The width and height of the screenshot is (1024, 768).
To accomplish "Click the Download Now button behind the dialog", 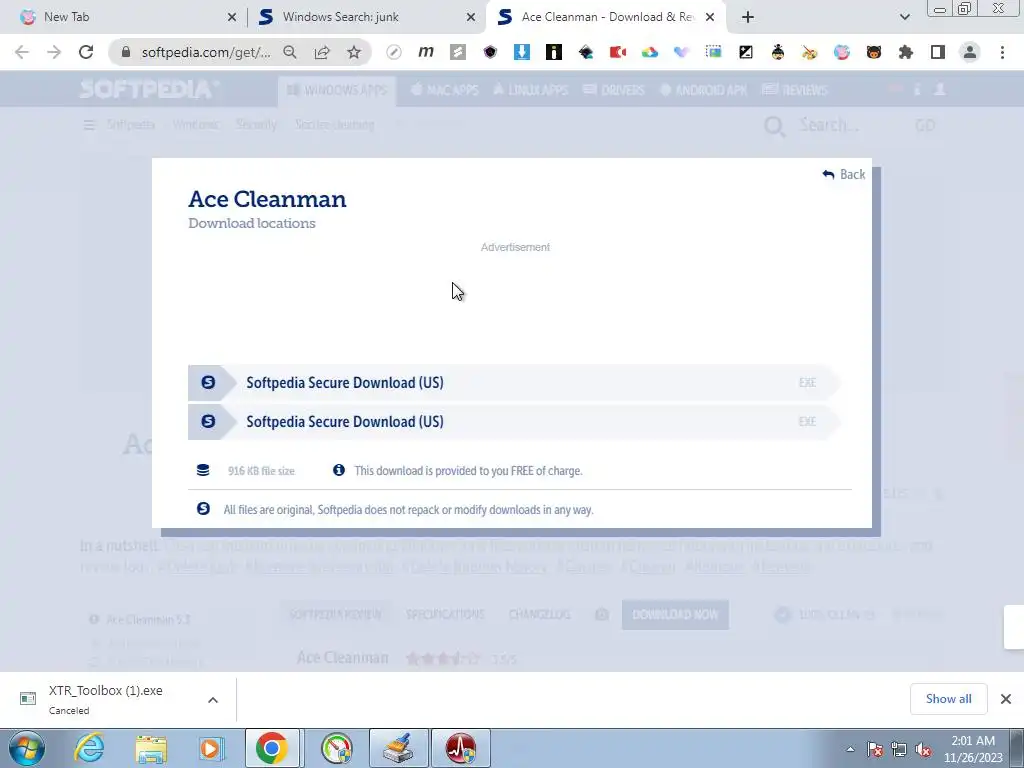I will point(675,615).
